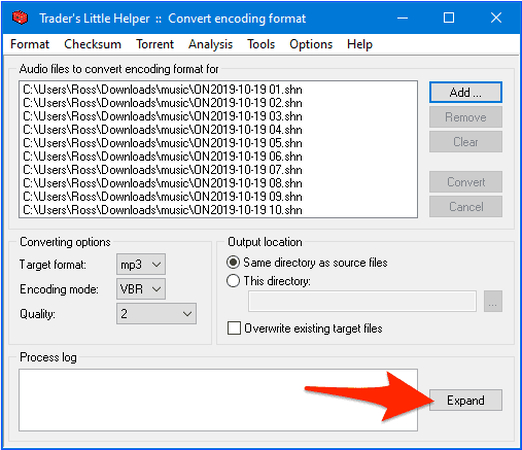Click the Trader's Little Helper app icon

[x=20, y=18]
